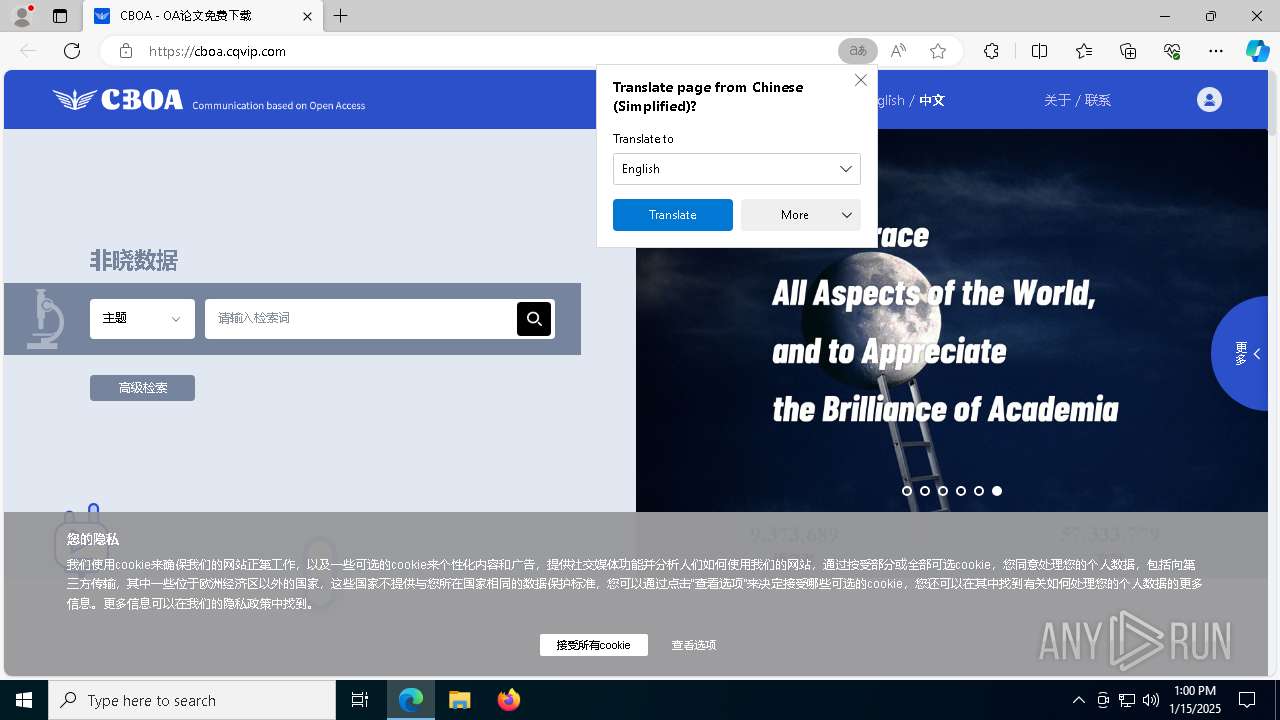The width and height of the screenshot is (1280, 720).
Task: Show hidden system tray icons
Action: (1078, 700)
